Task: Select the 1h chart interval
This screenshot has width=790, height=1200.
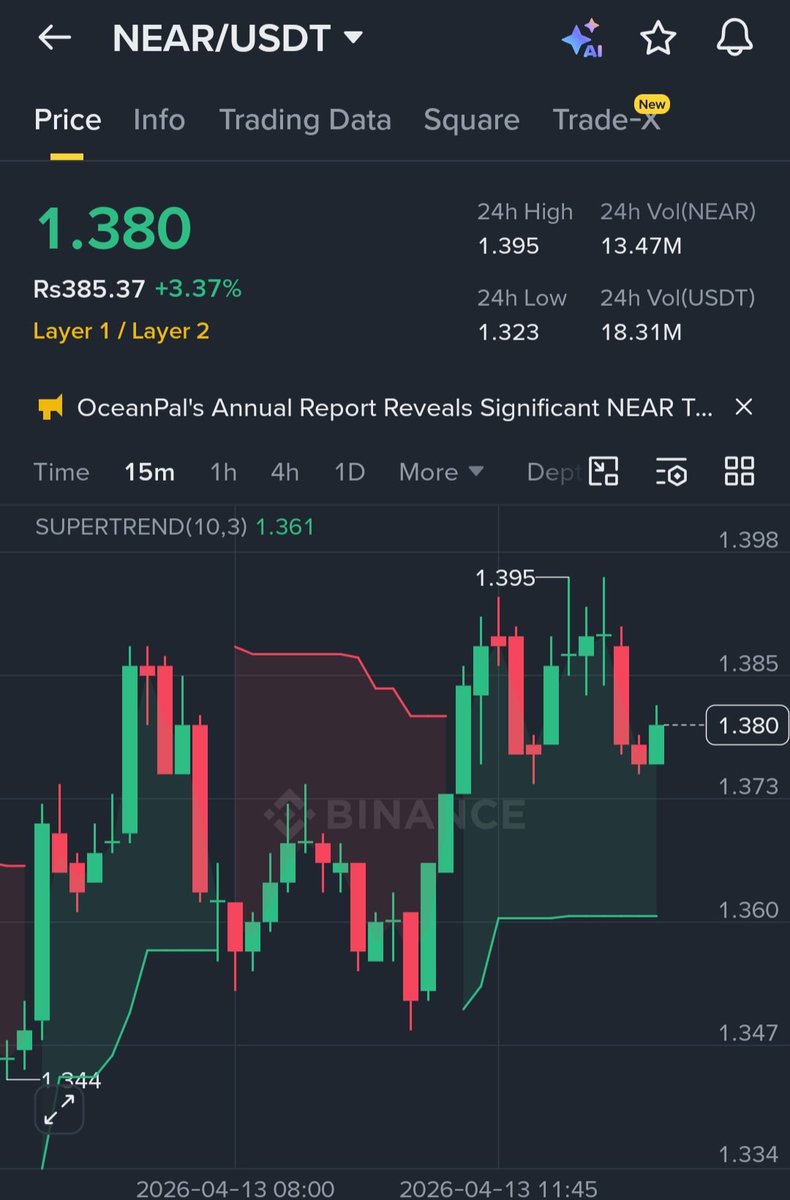Action: (223, 472)
